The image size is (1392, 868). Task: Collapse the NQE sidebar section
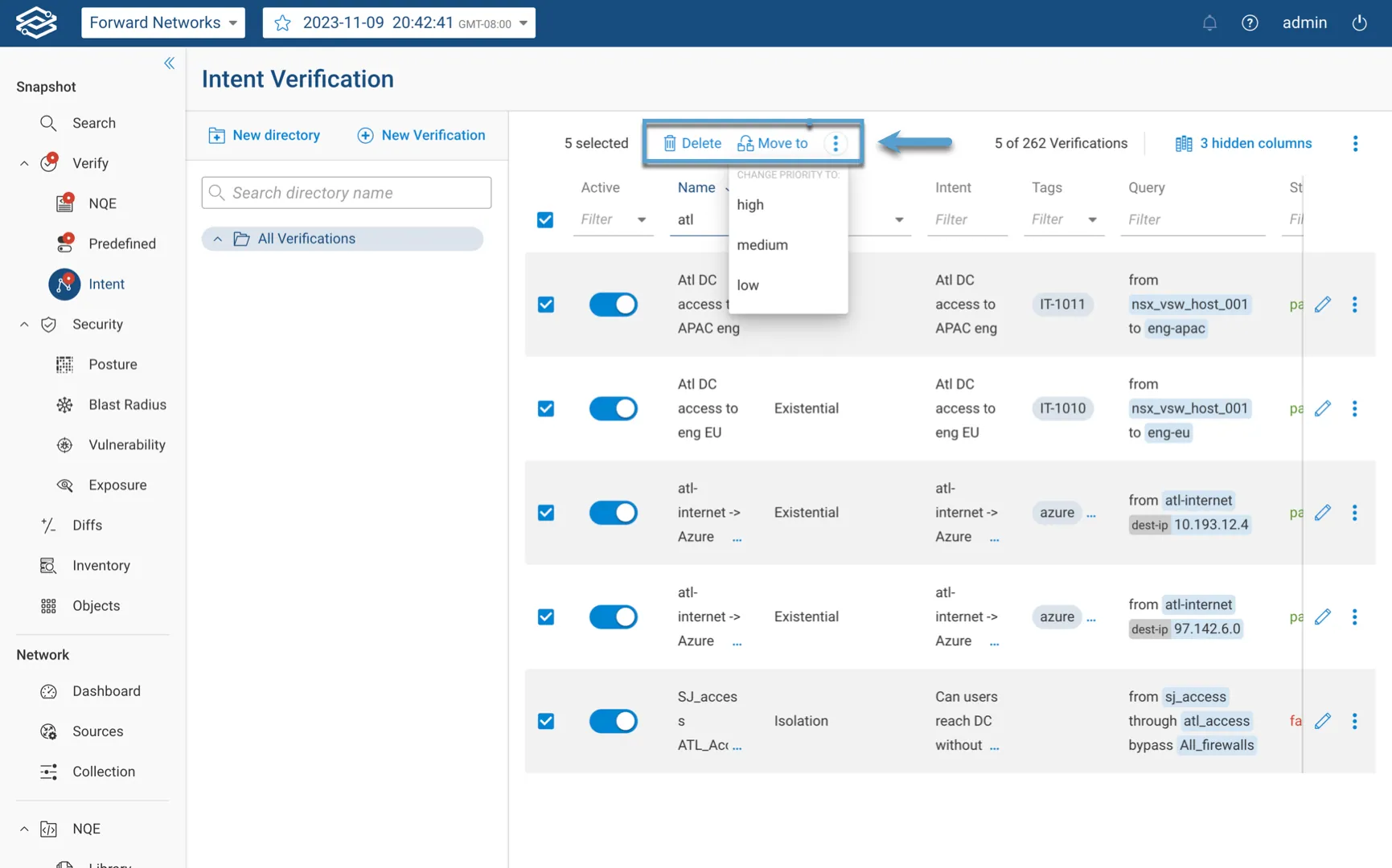tap(24, 829)
